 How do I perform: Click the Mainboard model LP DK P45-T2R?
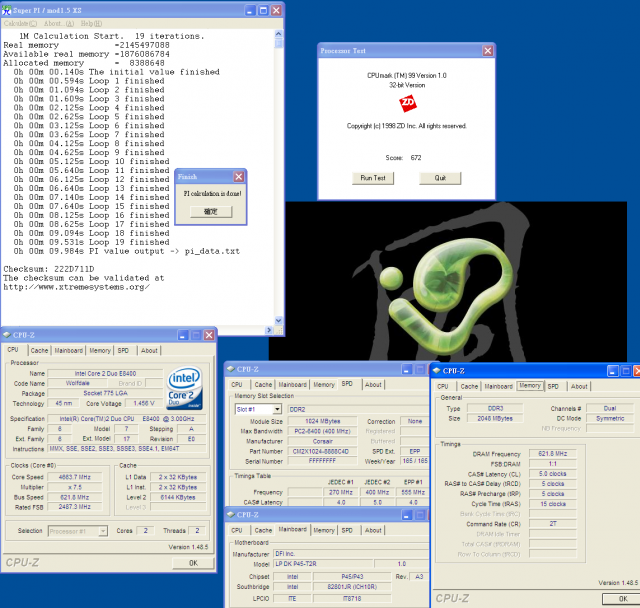coord(323,564)
